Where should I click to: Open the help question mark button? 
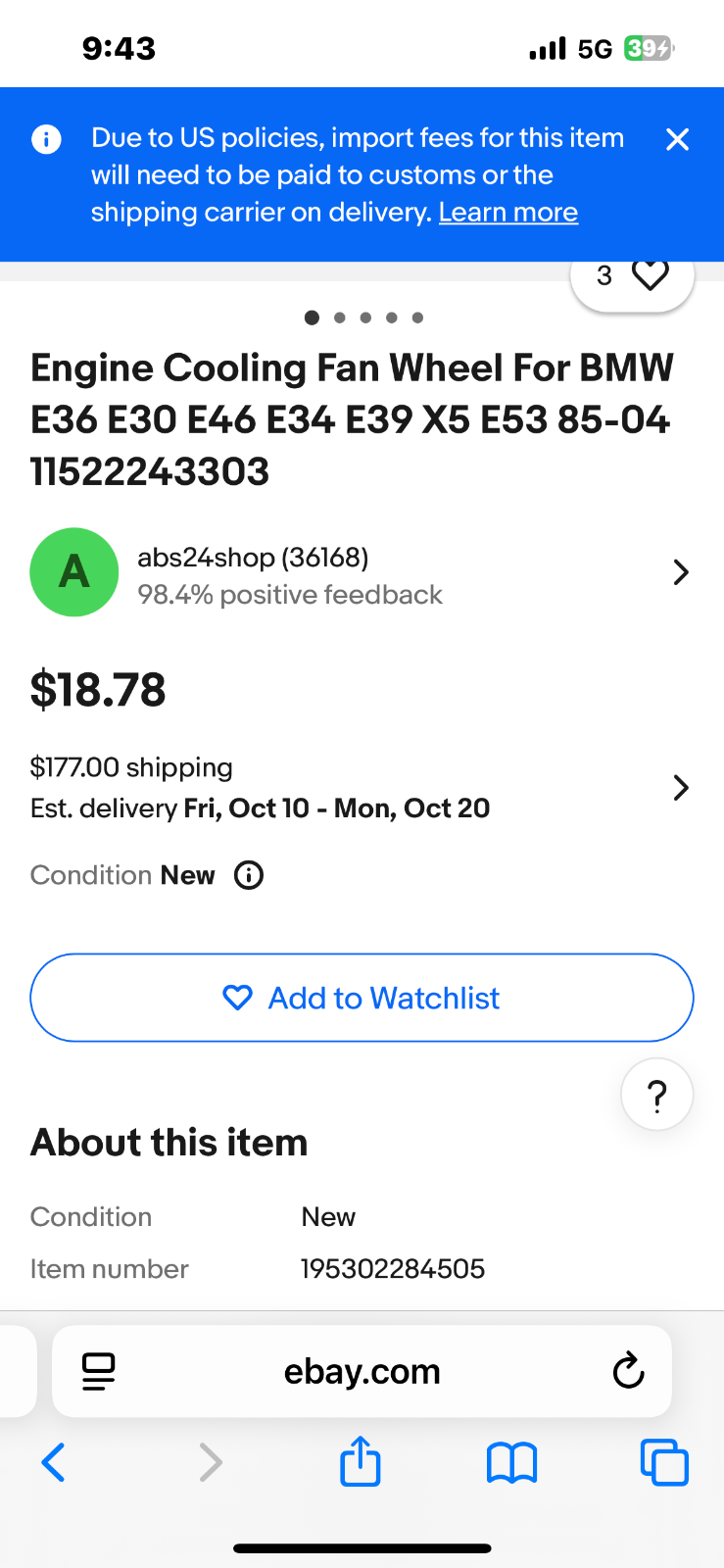coord(657,1095)
